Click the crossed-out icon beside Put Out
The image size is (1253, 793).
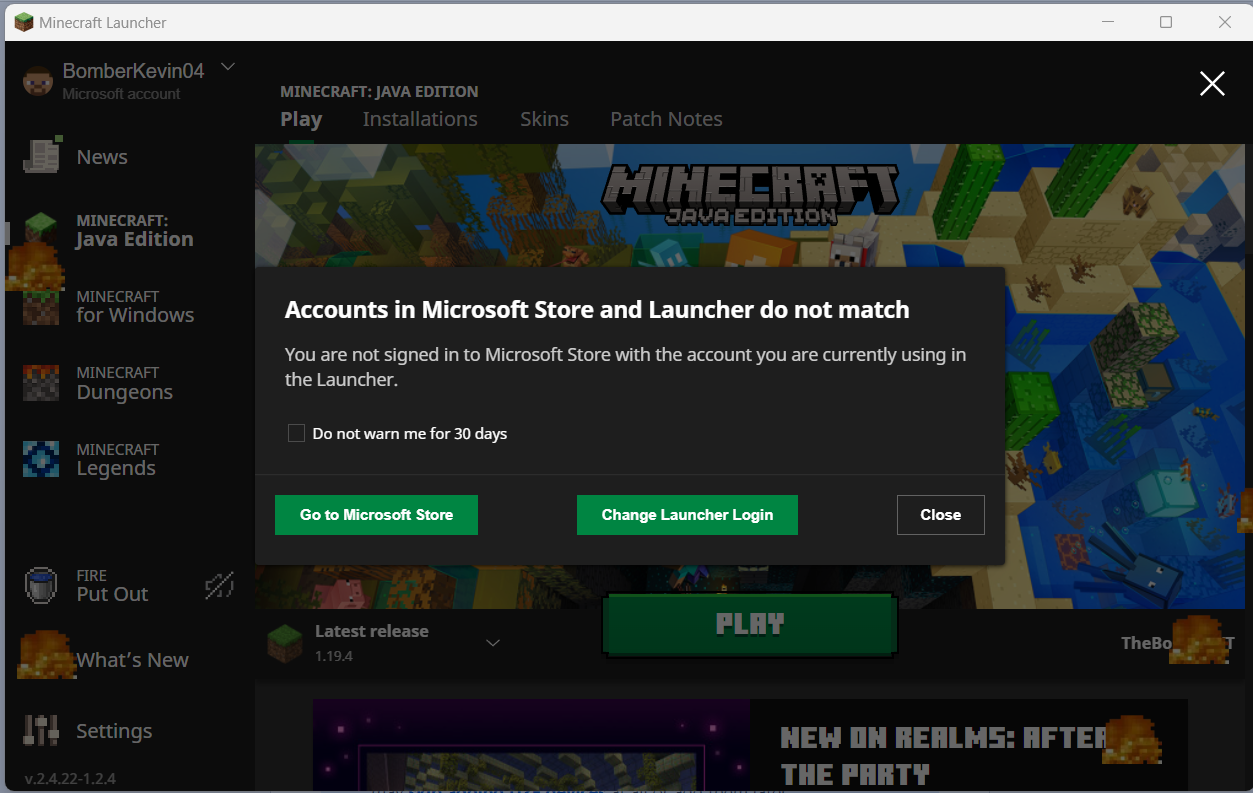[x=219, y=586]
